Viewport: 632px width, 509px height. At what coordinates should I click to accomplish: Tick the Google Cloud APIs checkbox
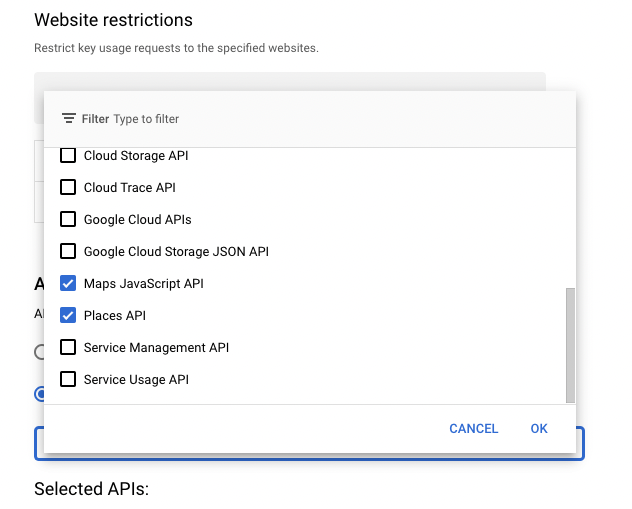[68, 220]
